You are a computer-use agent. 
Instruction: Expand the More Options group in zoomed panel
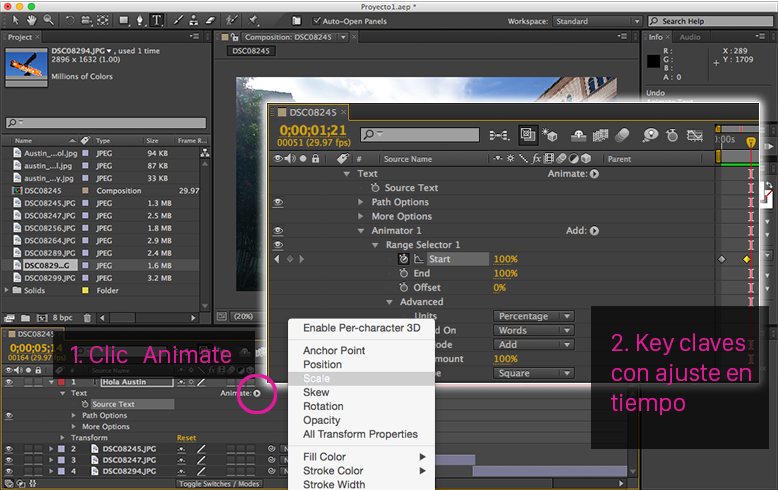(x=361, y=216)
